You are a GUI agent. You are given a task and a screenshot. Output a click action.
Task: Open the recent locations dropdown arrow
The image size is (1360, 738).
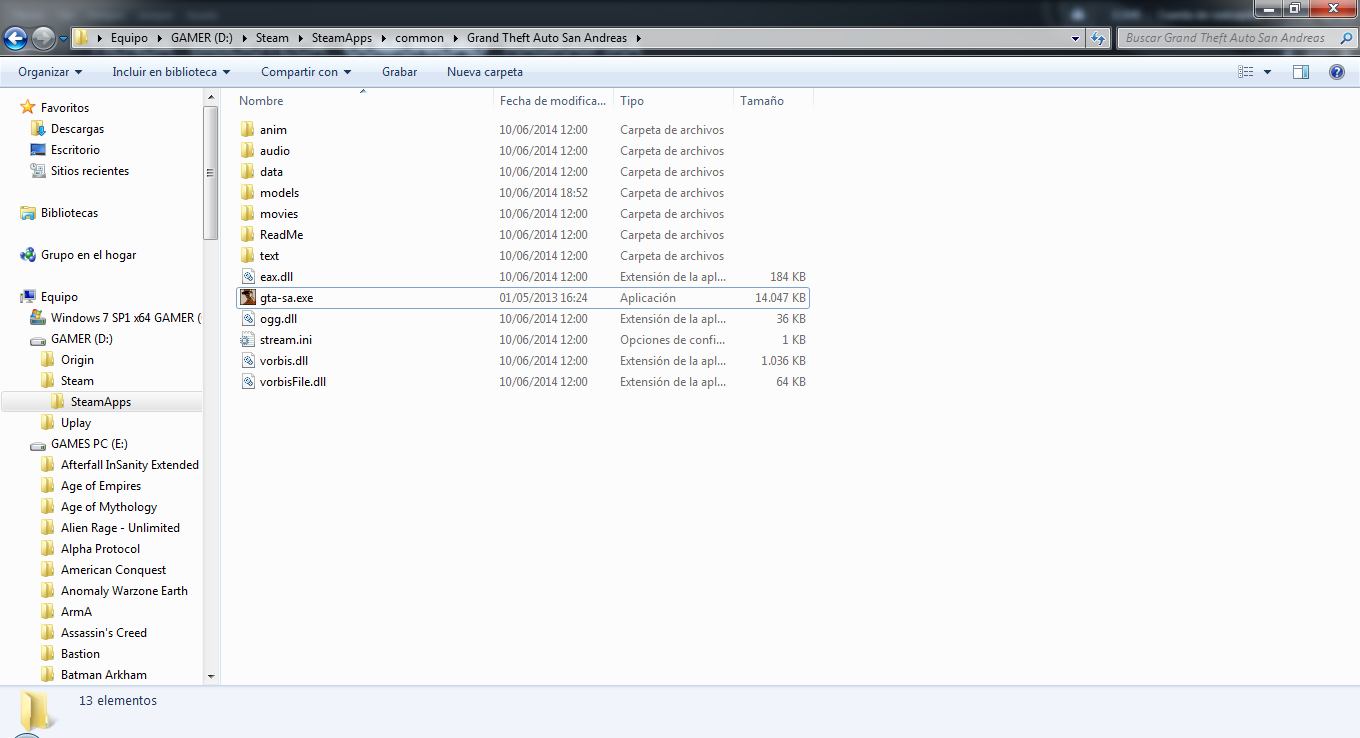point(64,39)
